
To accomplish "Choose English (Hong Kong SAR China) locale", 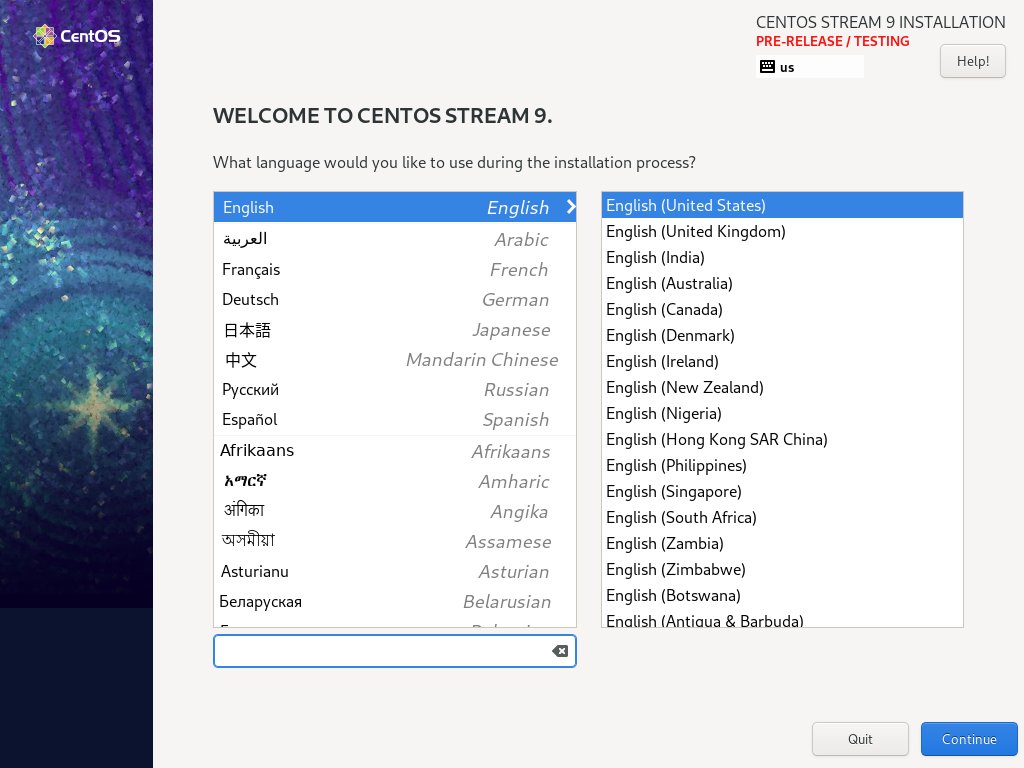I will click(x=782, y=440).
